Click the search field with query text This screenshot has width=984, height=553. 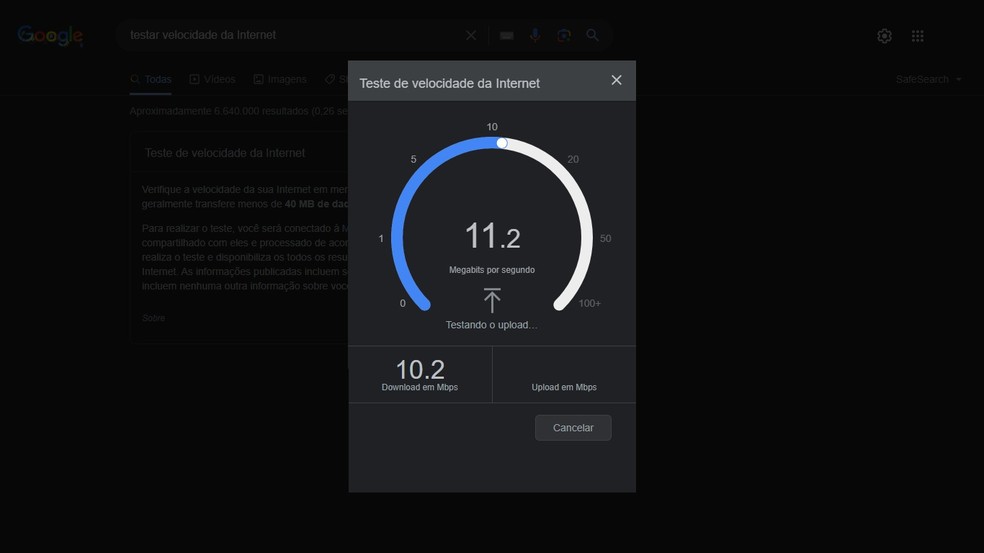[x=290, y=35]
